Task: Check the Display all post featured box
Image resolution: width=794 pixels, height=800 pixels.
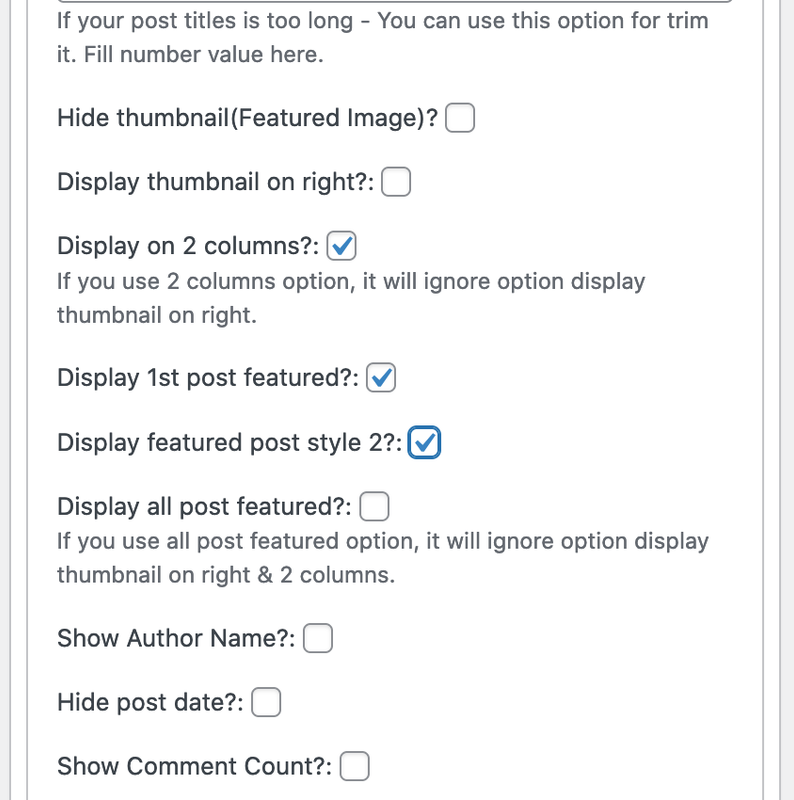Action: click(374, 506)
